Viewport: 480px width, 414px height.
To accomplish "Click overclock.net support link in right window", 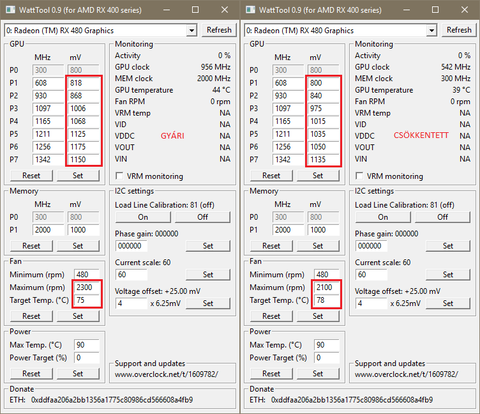I will [x=406, y=374].
